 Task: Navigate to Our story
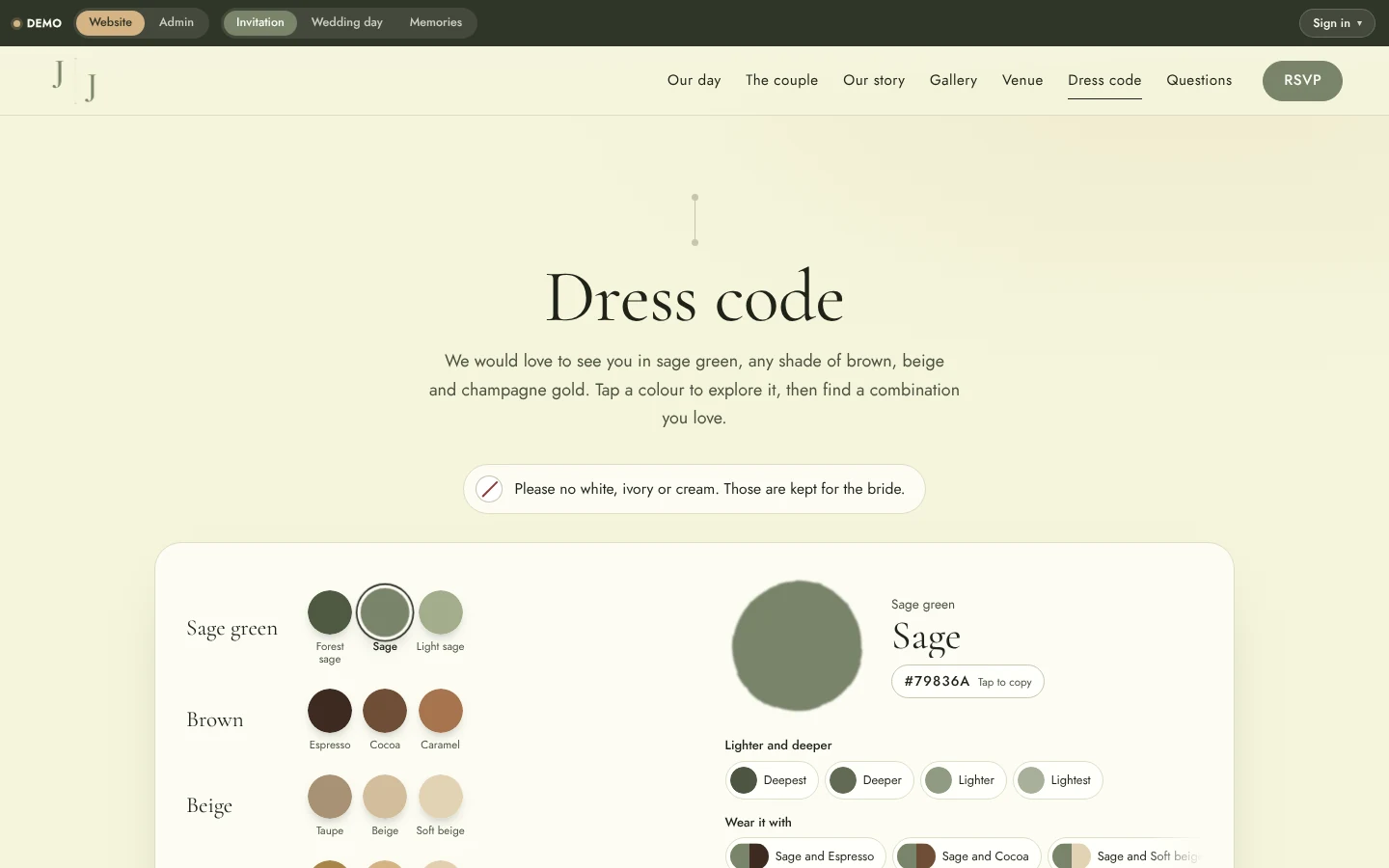(x=874, y=80)
